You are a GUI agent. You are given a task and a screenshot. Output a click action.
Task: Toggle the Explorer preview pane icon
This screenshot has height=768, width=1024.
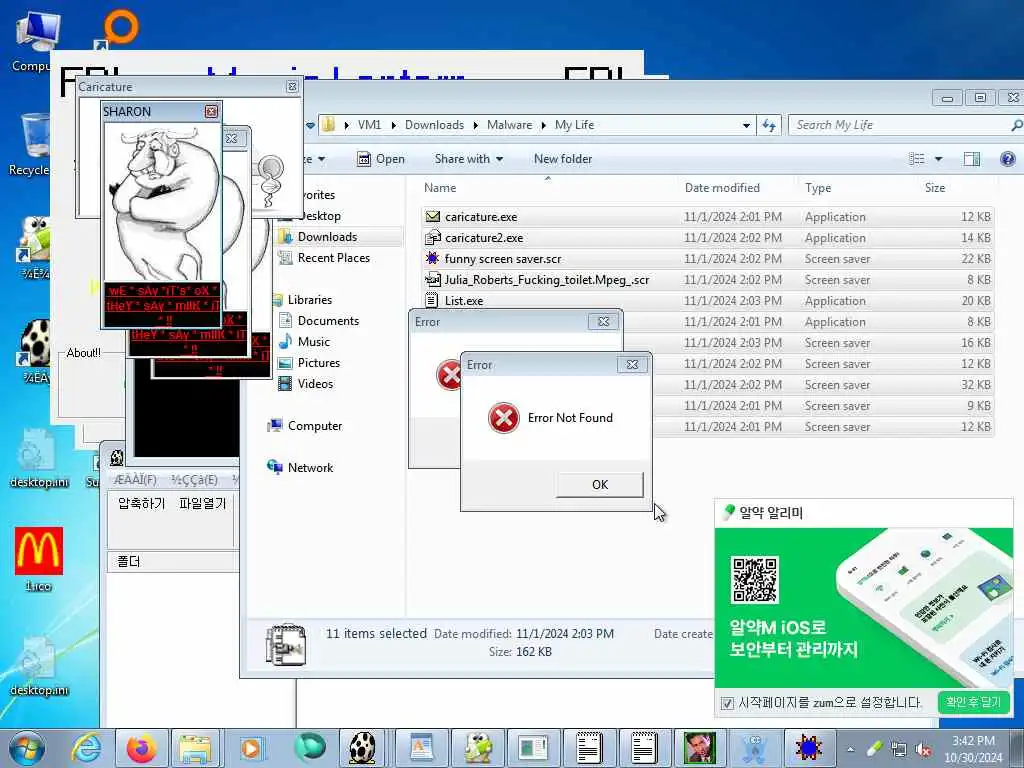coord(972,159)
